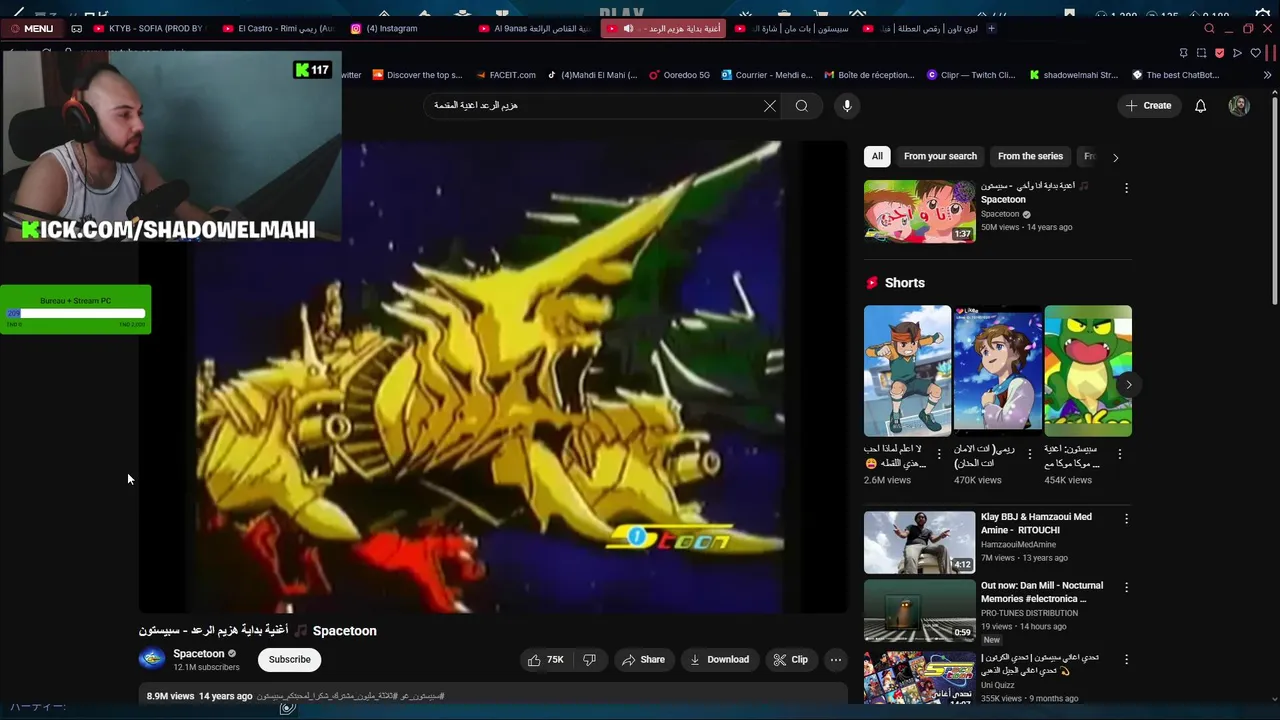Subscribe to the Spacetoon channel
This screenshot has width=1280, height=720.
coord(289,660)
